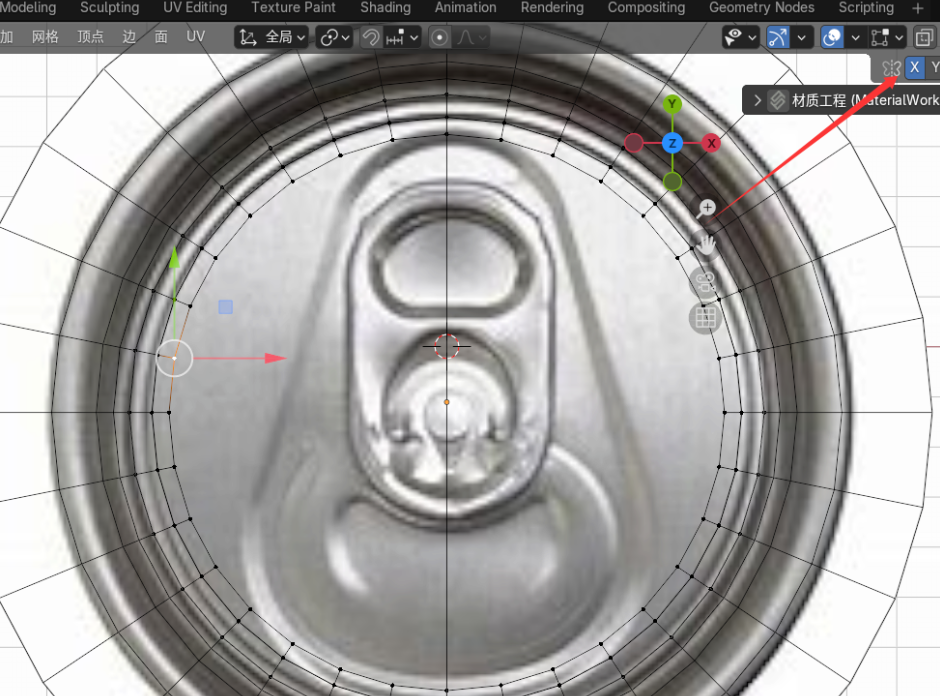
Task: Open 全局 transform orientation dropdown
Action: pyautogui.click(x=272, y=37)
